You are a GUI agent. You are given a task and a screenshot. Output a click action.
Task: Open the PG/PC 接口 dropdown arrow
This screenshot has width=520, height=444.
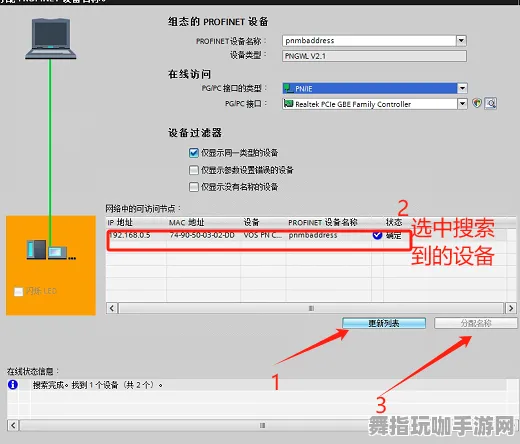pos(462,104)
